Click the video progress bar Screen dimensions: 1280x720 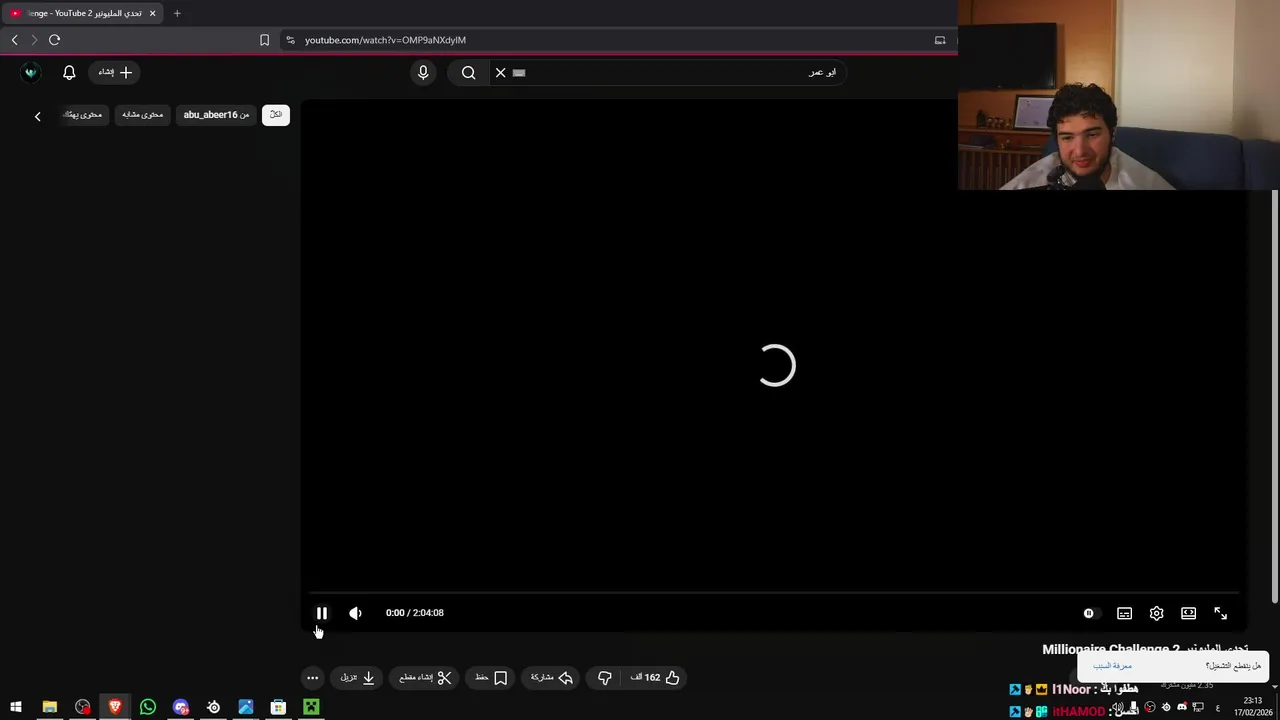773,593
